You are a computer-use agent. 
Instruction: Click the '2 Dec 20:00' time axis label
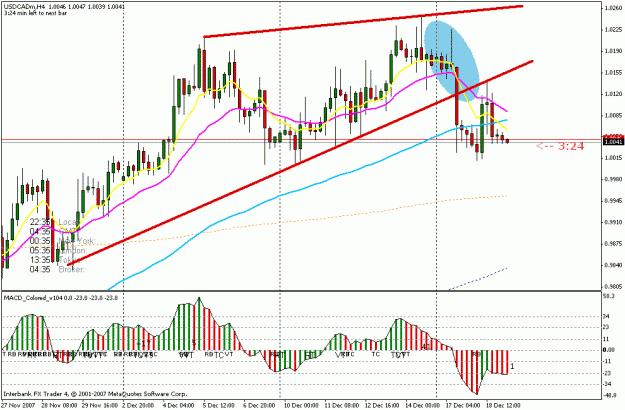[x=138, y=405]
